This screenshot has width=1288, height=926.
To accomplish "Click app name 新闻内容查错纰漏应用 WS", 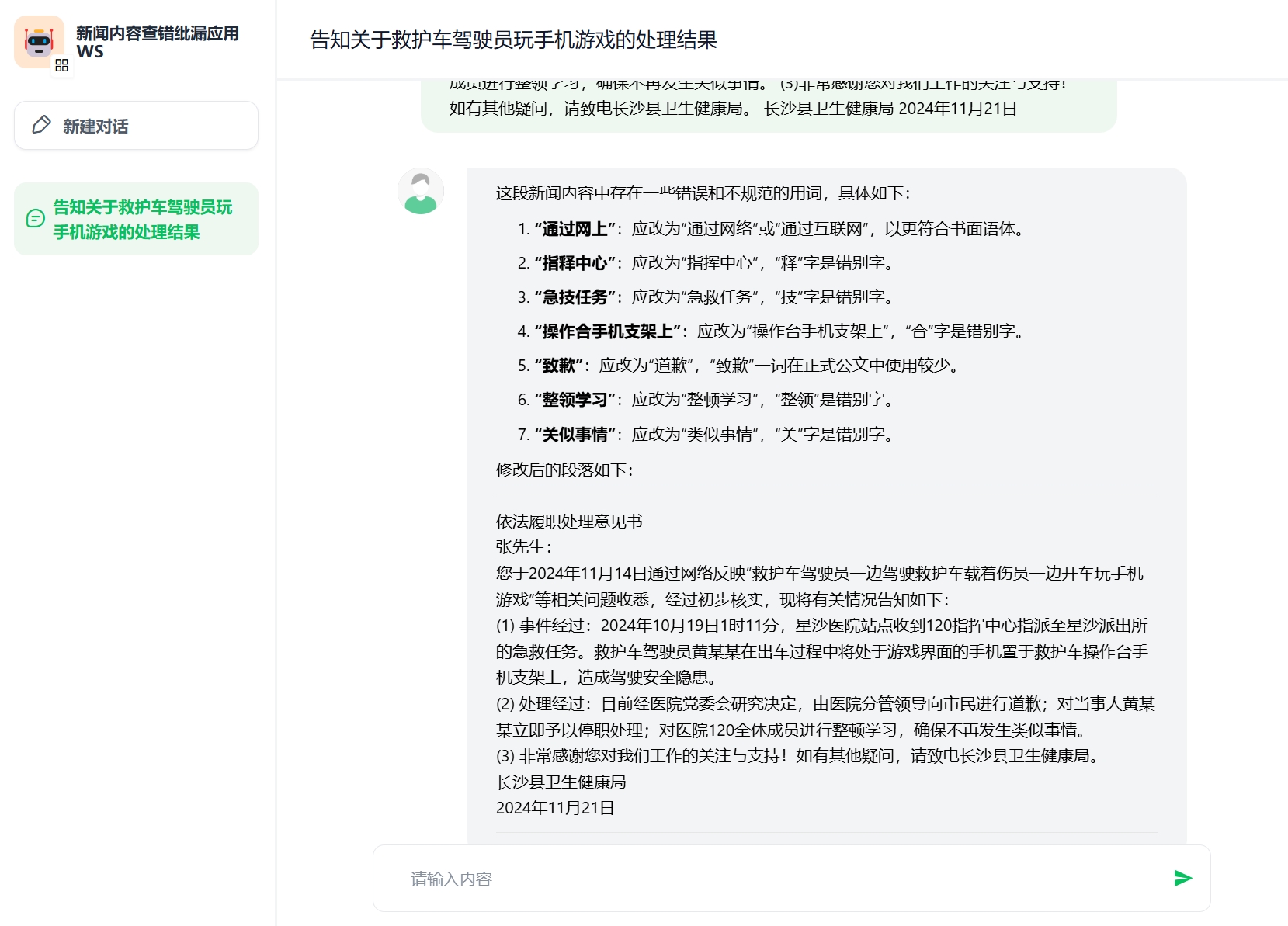I will tap(158, 42).
